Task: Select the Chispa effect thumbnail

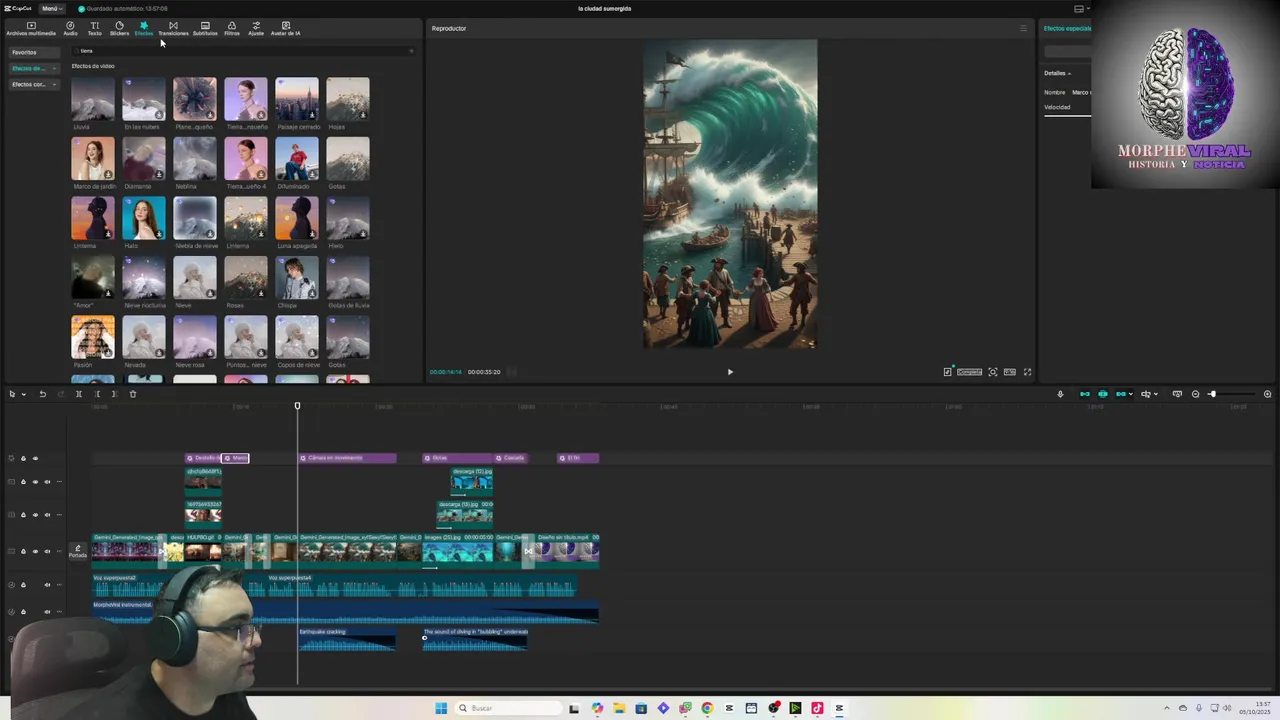Action: [297, 277]
